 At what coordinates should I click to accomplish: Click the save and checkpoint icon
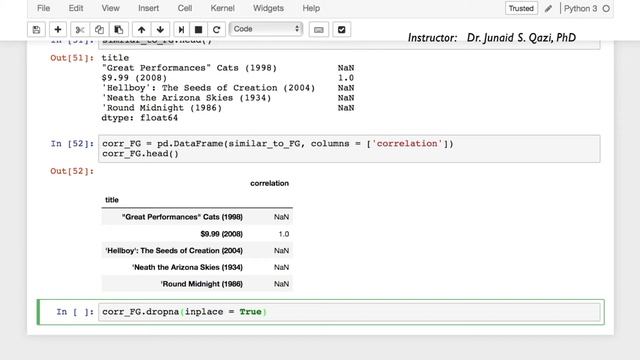click(x=36, y=29)
